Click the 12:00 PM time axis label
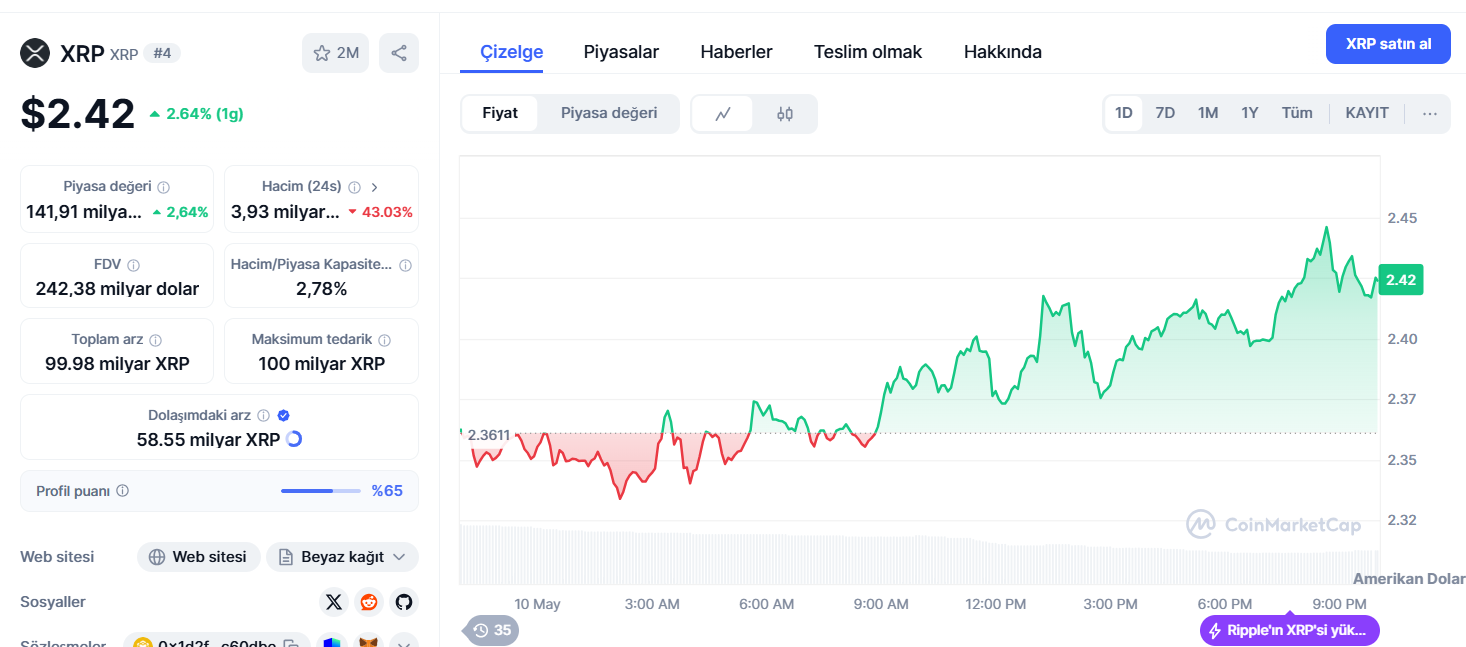 click(995, 604)
